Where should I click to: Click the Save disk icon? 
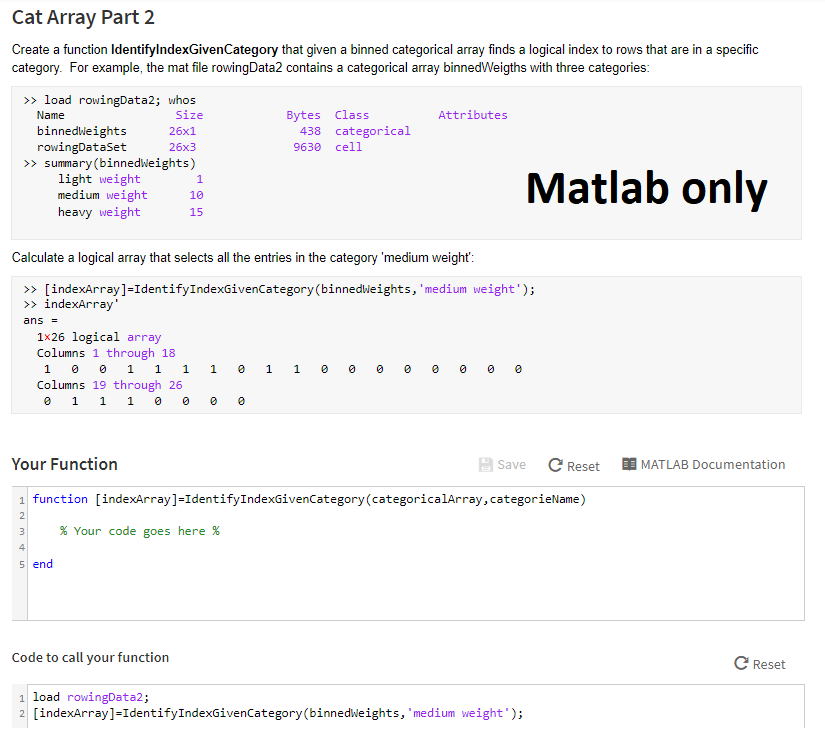(484, 463)
